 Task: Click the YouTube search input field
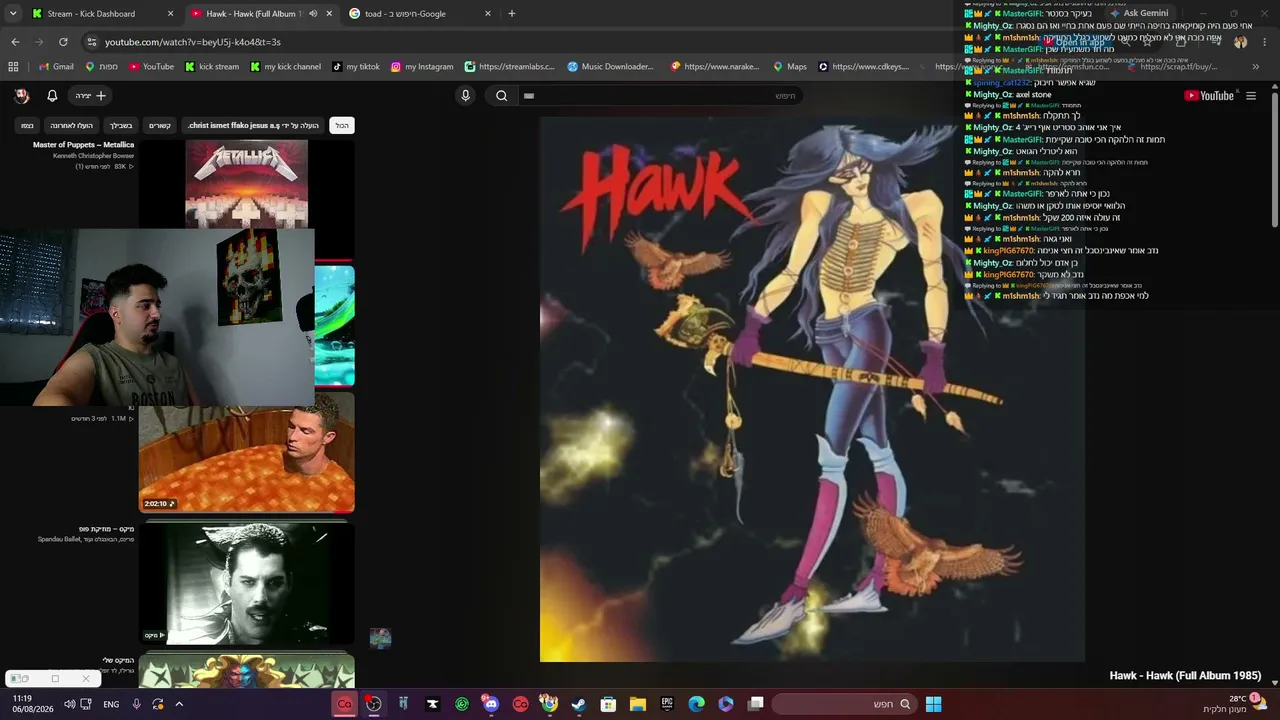[x=660, y=96]
